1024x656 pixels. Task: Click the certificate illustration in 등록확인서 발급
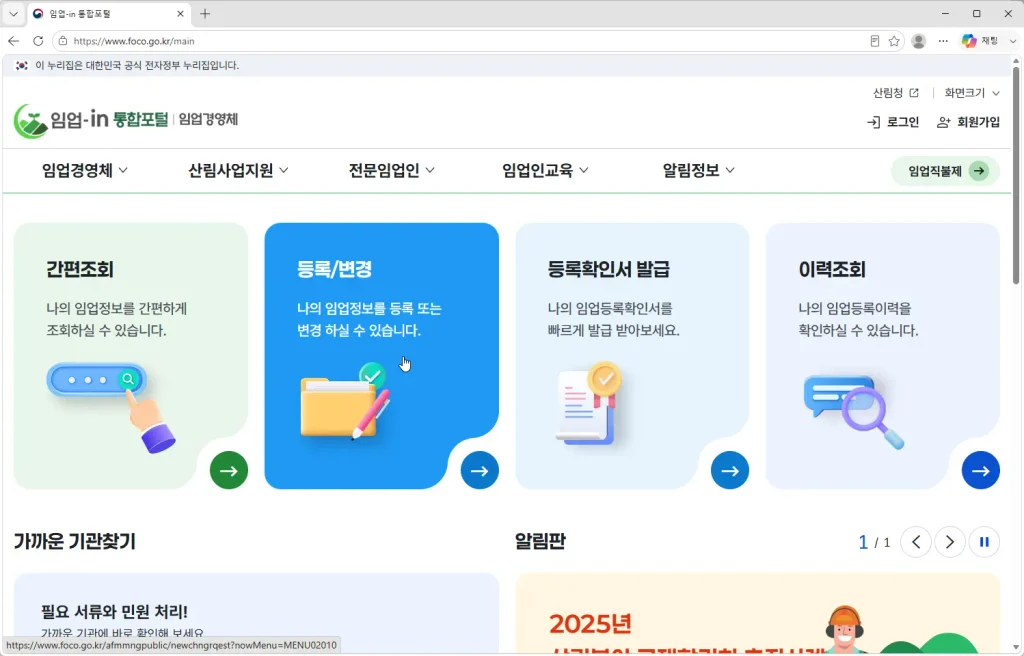tap(589, 404)
